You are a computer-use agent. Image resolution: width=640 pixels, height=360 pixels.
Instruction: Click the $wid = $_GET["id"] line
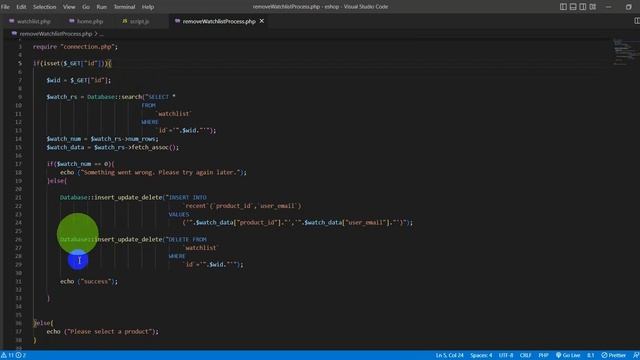click(x=78, y=80)
